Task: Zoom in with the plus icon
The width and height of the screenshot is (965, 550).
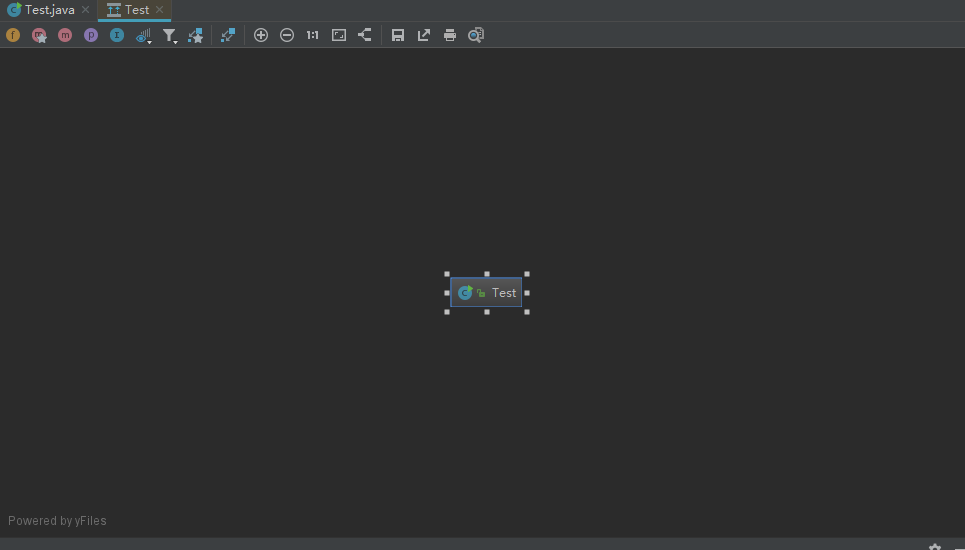Action: pos(261,35)
